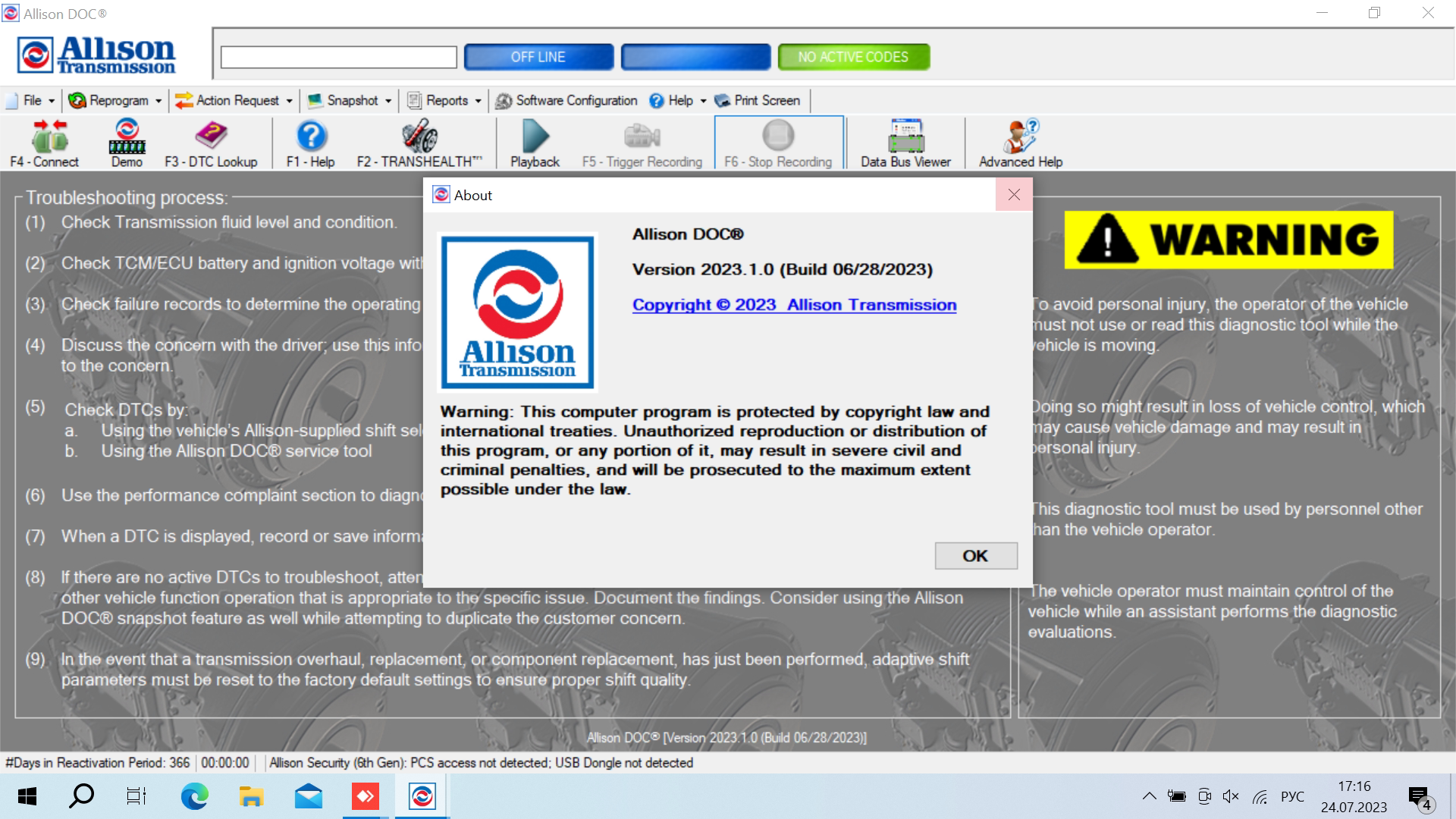Open the F3 - DTC Lookup tool
1456x819 pixels.
(211, 143)
